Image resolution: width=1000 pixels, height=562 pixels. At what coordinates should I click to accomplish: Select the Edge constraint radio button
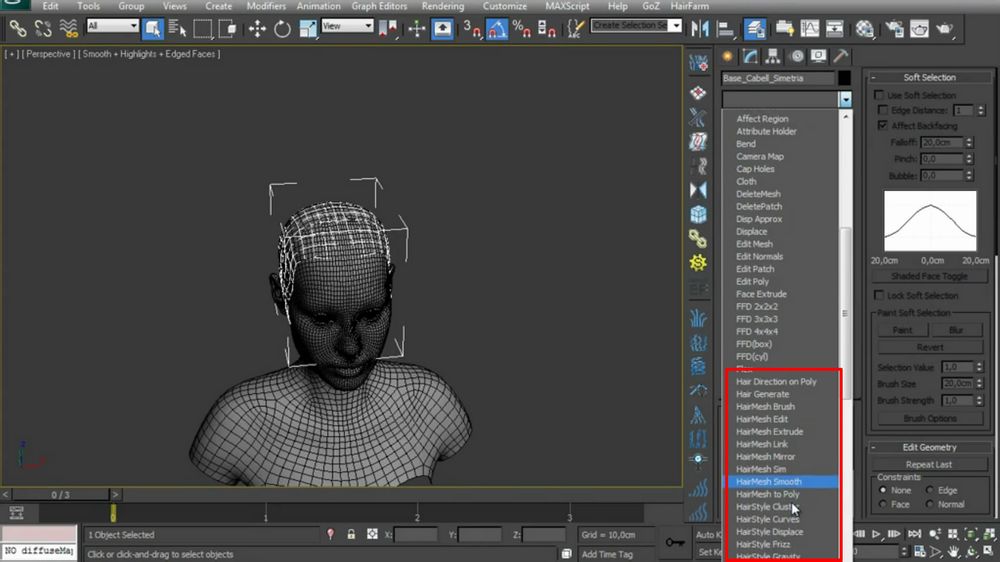click(x=931, y=490)
